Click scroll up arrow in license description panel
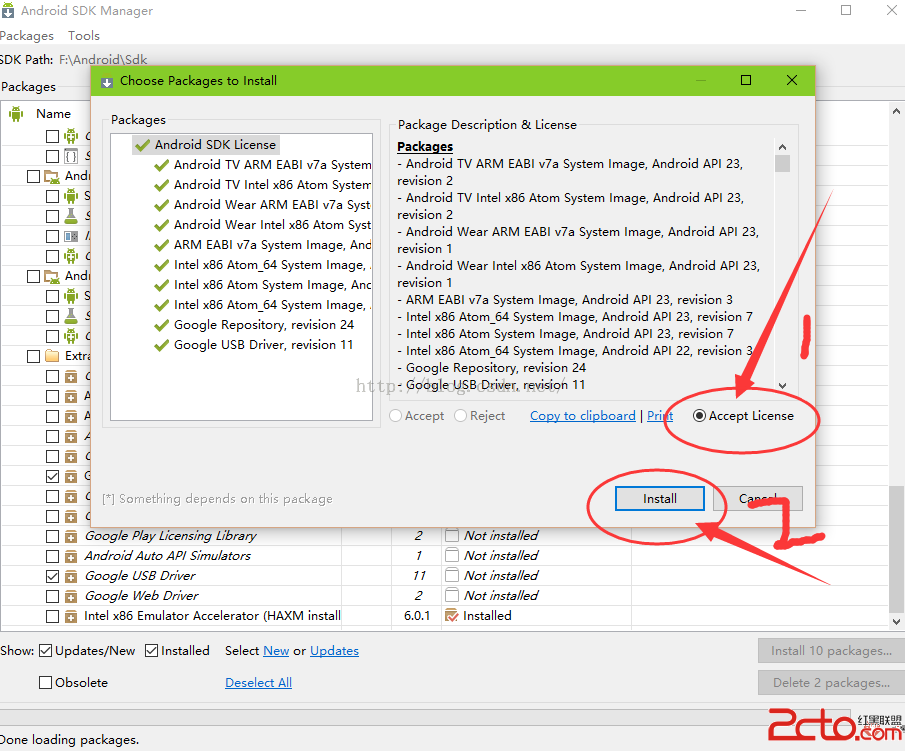This screenshot has height=751, width=905. point(782,147)
